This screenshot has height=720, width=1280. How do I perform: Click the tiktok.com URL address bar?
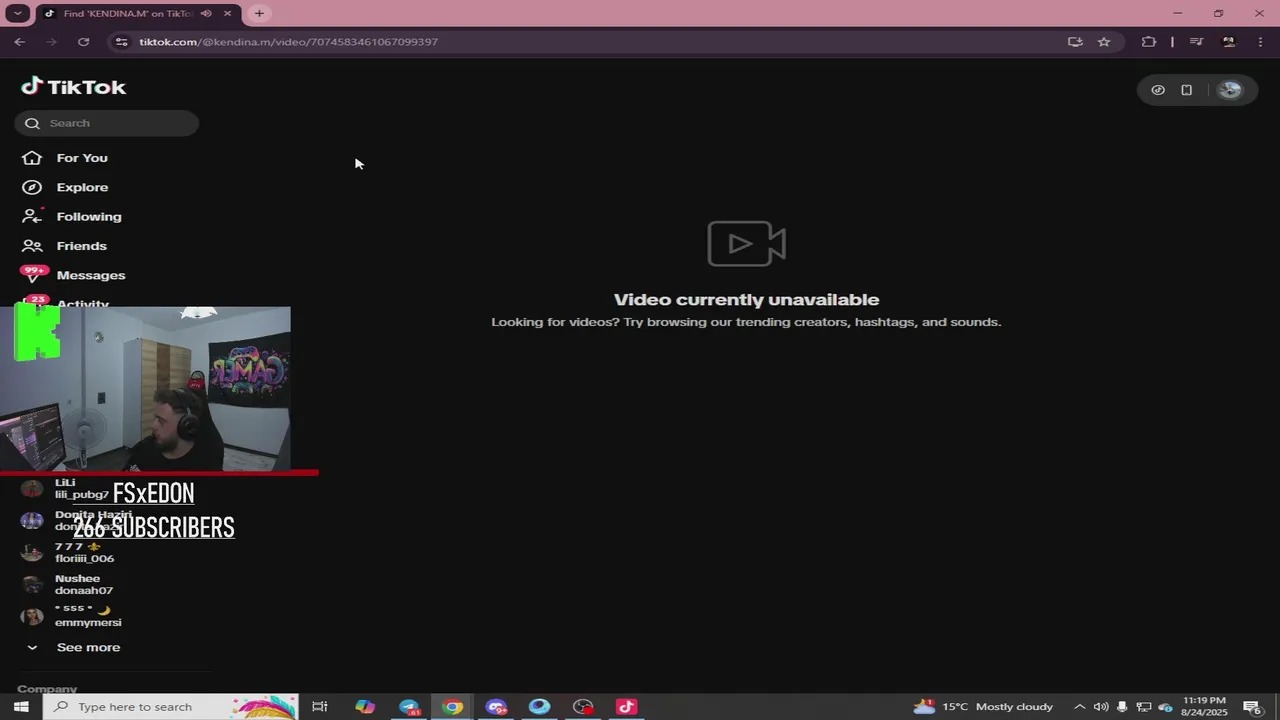click(288, 42)
